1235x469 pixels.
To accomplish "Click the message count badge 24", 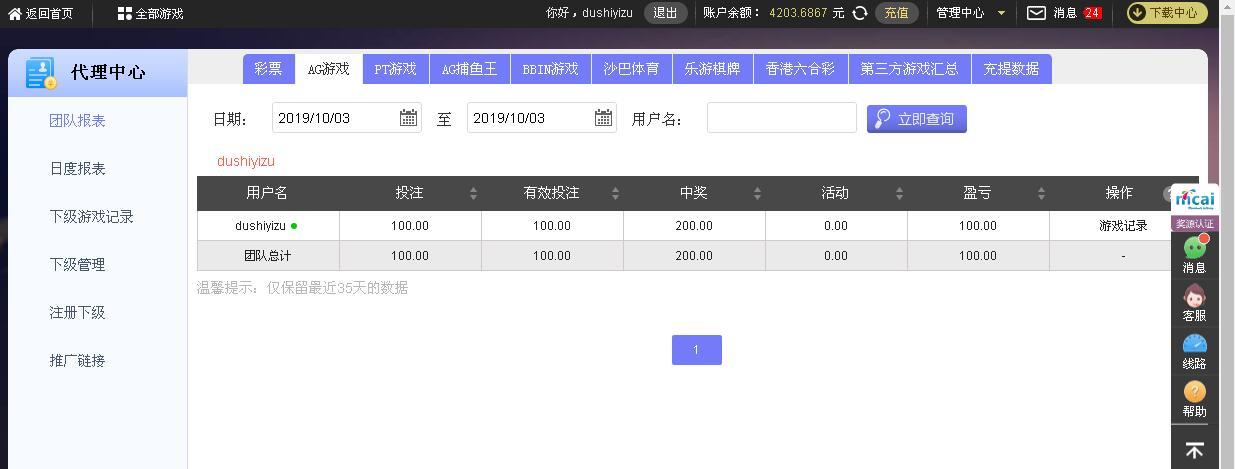I will coord(1092,13).
